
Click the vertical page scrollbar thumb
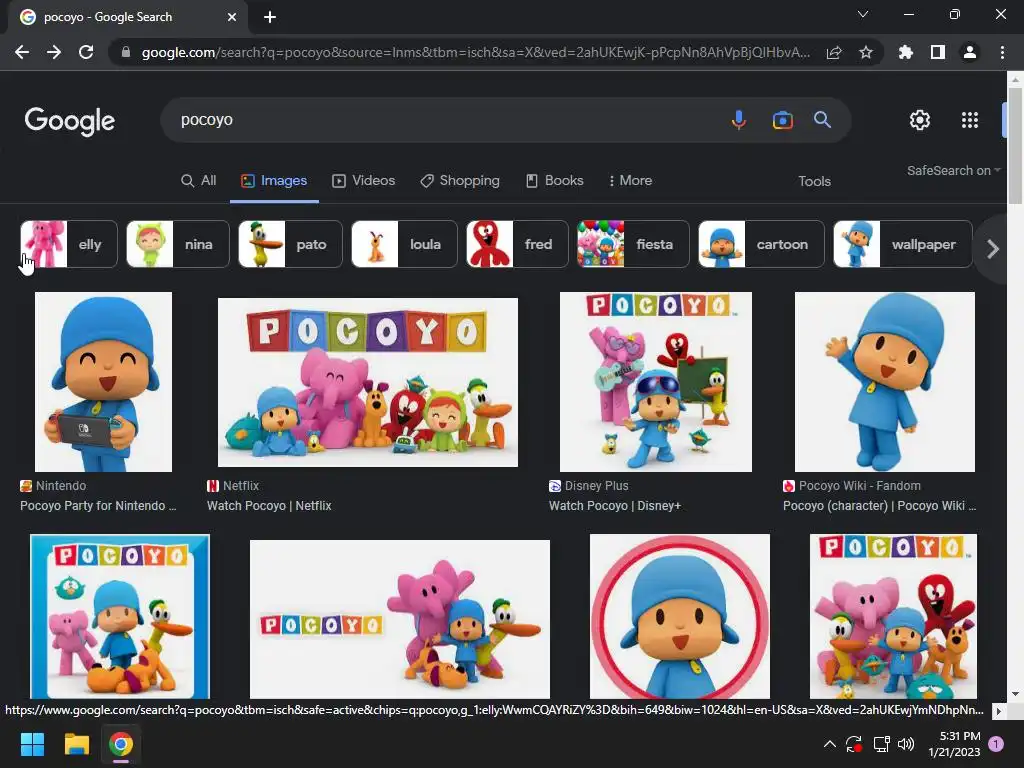pyautogui.click(x=1015, y=145)
